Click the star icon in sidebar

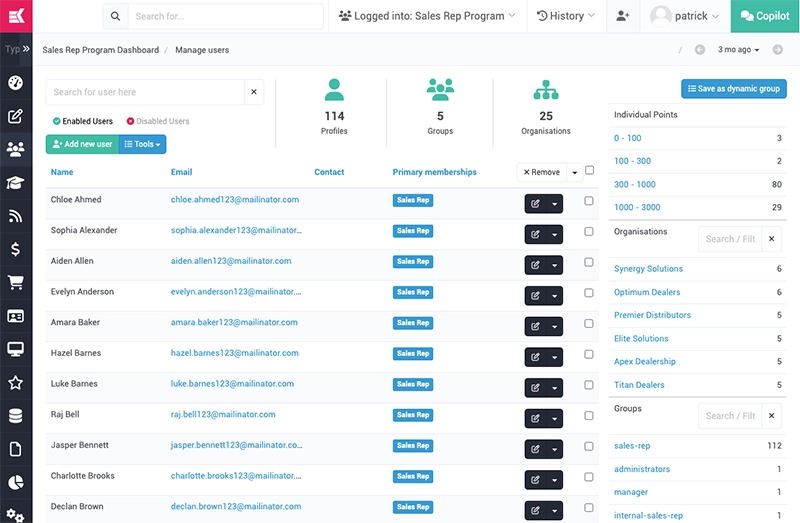pyautogui.click(x=15, y=383)
